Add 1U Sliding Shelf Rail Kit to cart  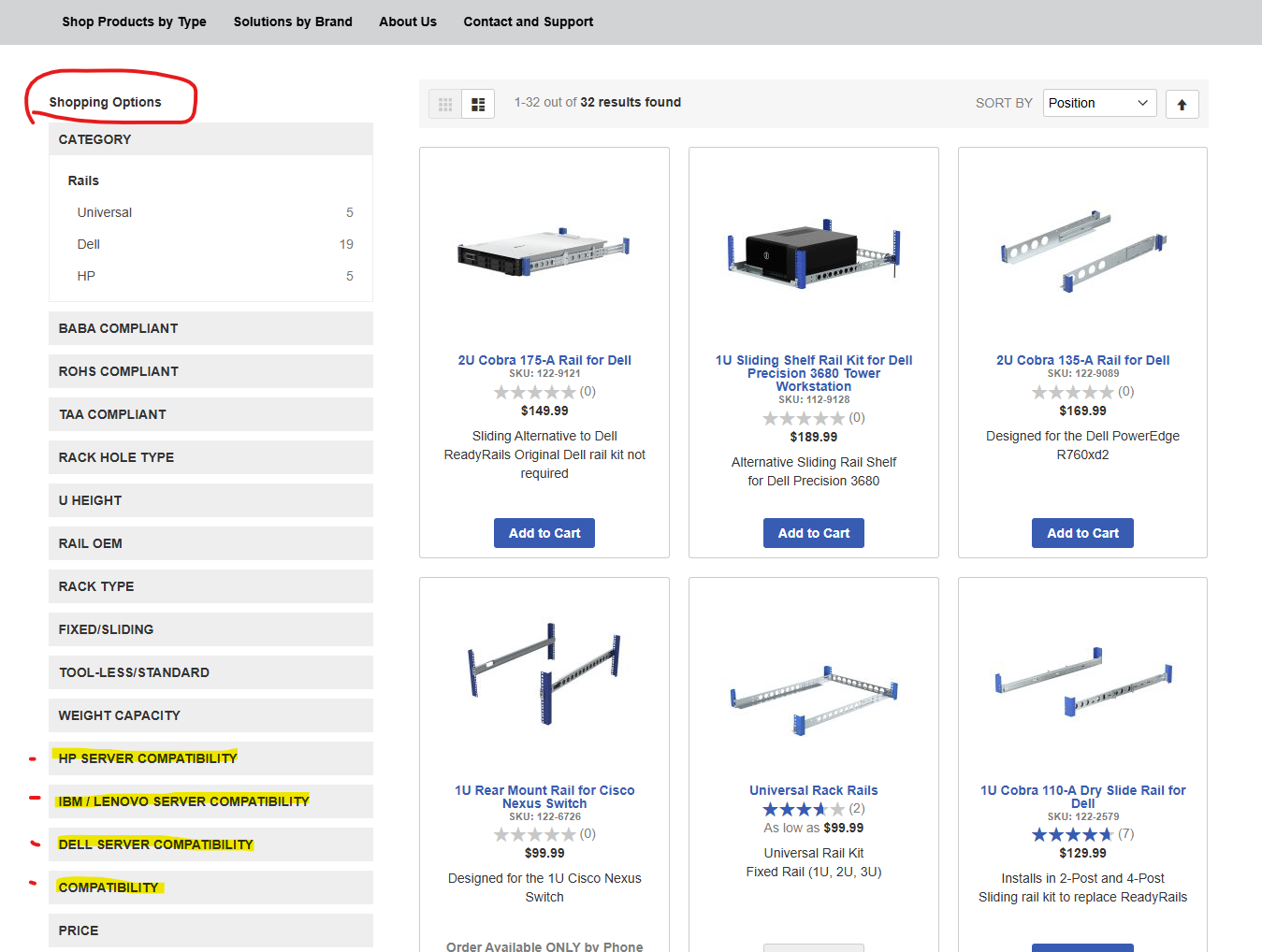click(814, 533)
